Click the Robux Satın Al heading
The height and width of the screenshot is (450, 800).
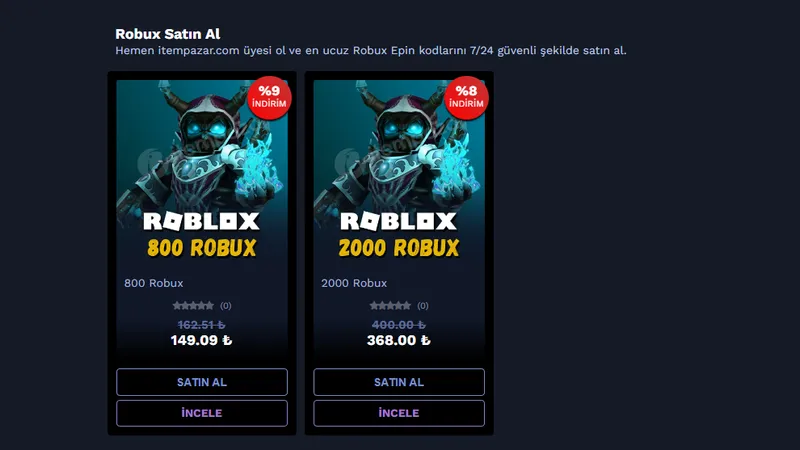(167, 33)
